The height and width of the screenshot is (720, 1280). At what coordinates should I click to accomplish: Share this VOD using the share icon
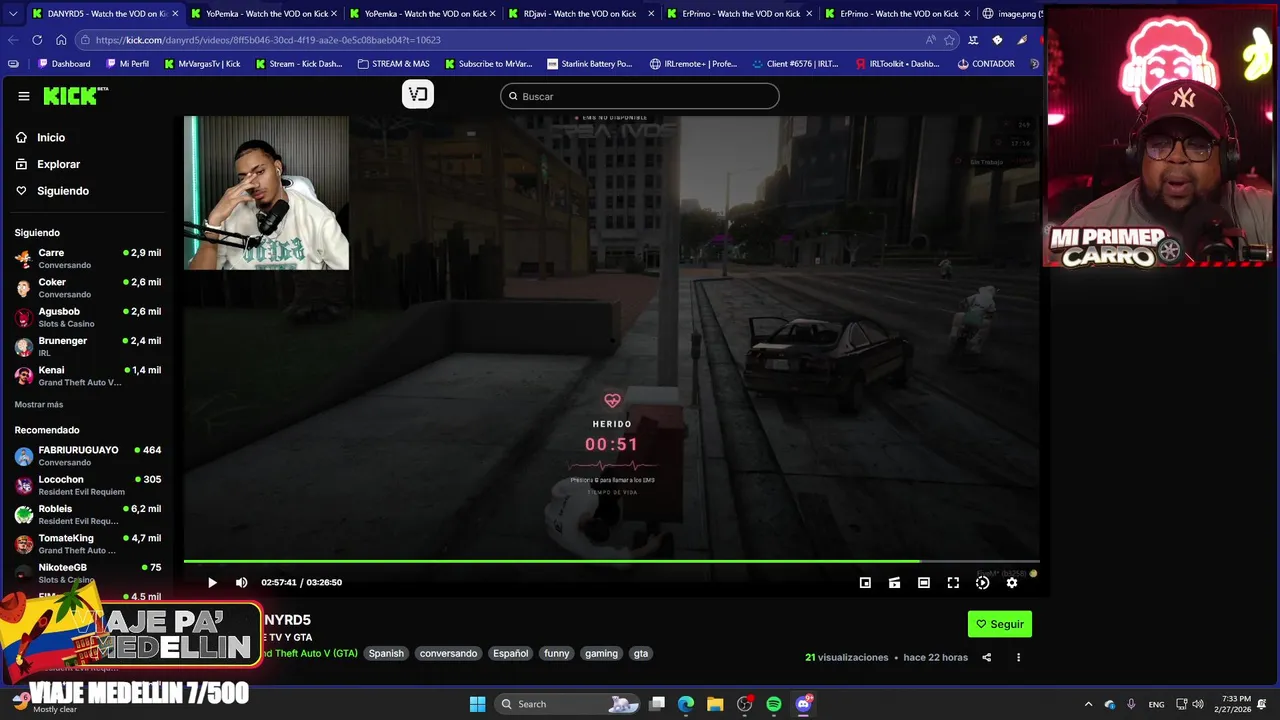coord(987,657)
